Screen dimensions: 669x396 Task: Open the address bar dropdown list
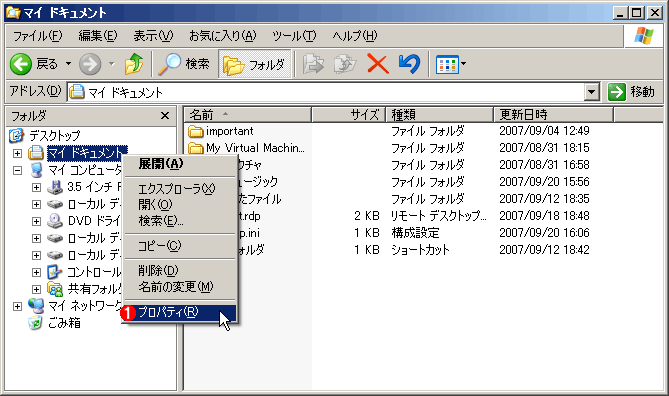[591, 92]
